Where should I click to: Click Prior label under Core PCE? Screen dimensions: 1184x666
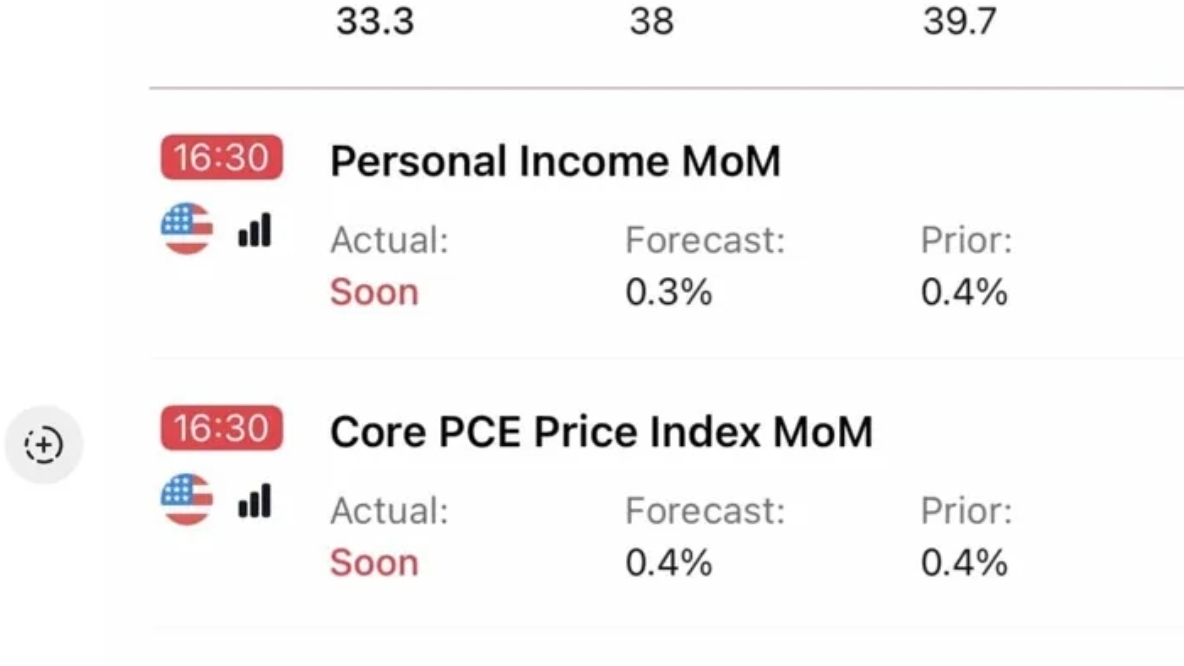pos(966,511)
